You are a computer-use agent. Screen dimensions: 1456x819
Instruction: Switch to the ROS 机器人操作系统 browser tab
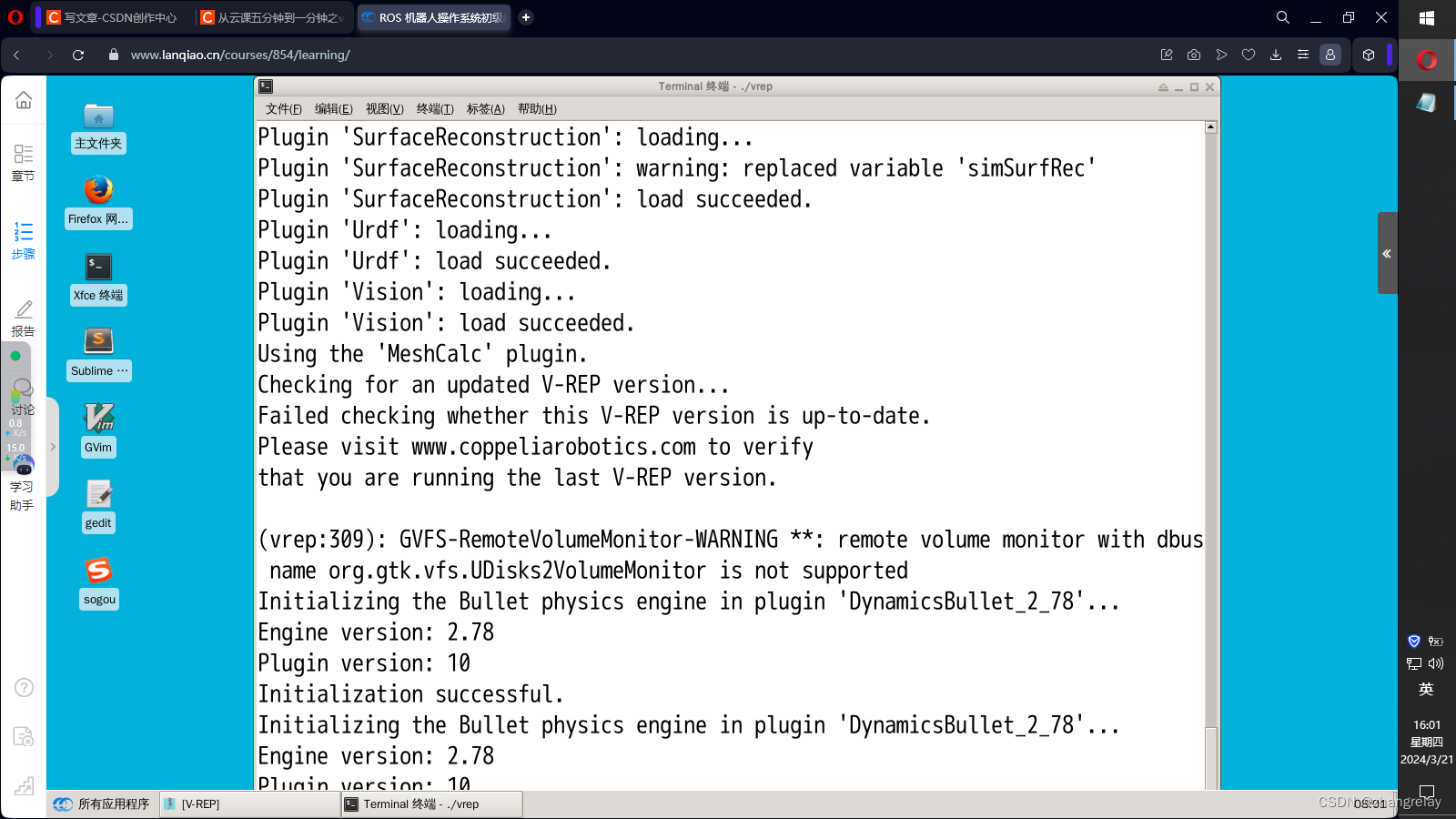(x=433, y=17)
